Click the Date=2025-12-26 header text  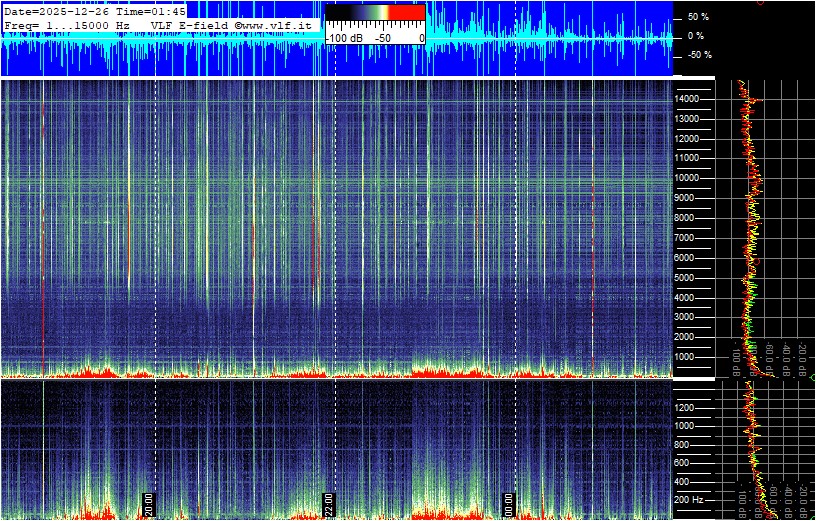pos(58,12)
